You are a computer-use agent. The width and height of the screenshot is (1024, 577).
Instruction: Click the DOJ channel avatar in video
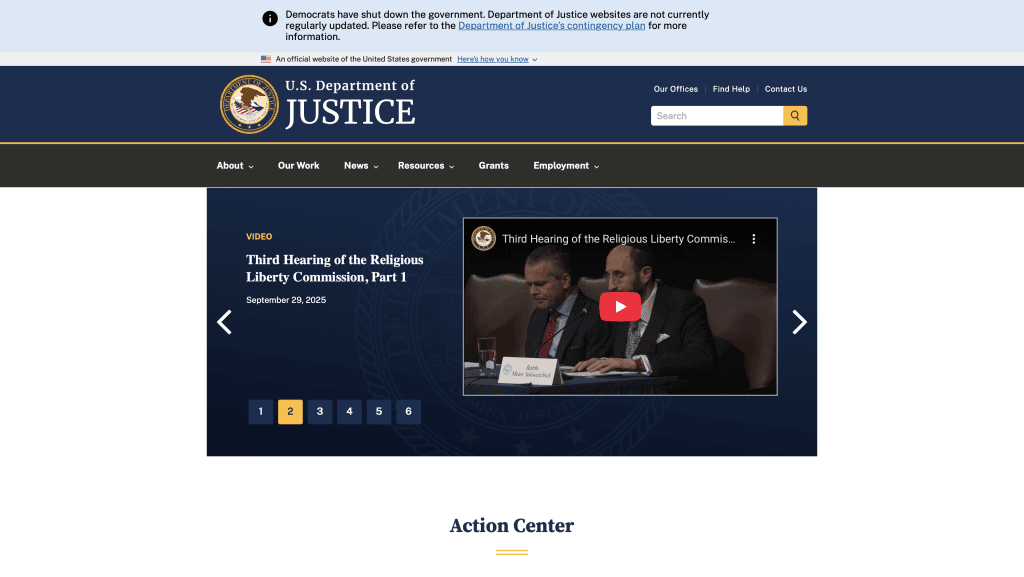coord(484,239)
